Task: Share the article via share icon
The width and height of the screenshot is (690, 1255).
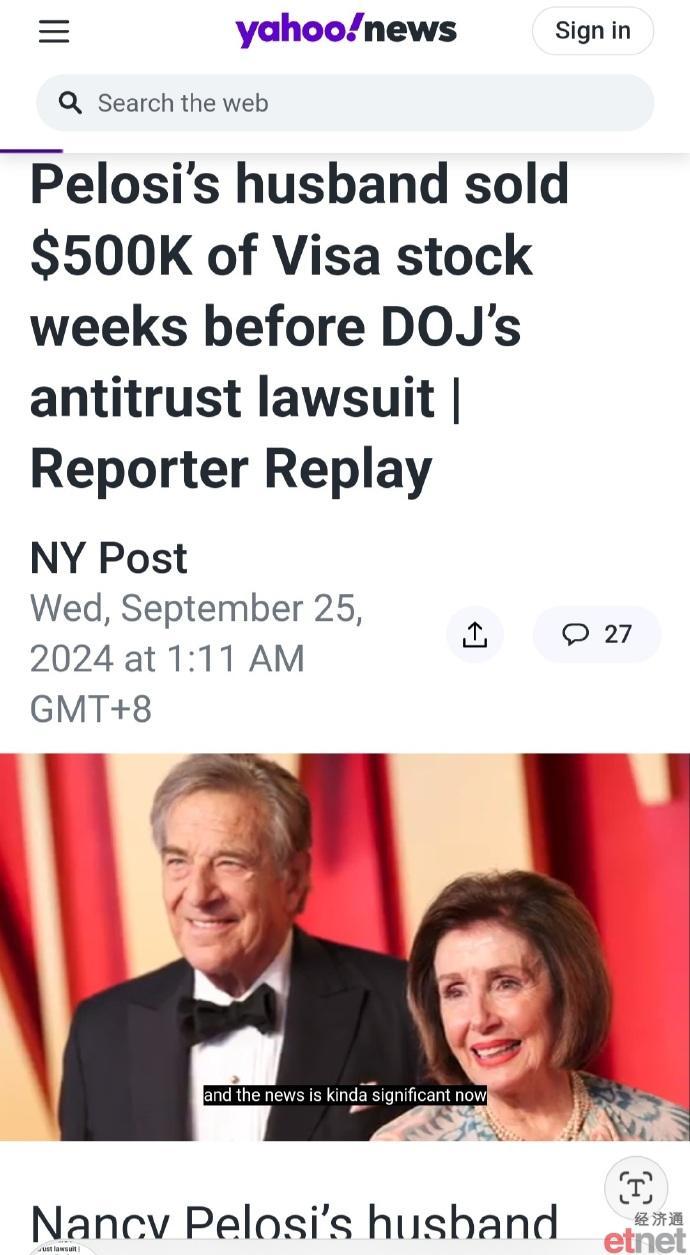Action: (475, 634)
